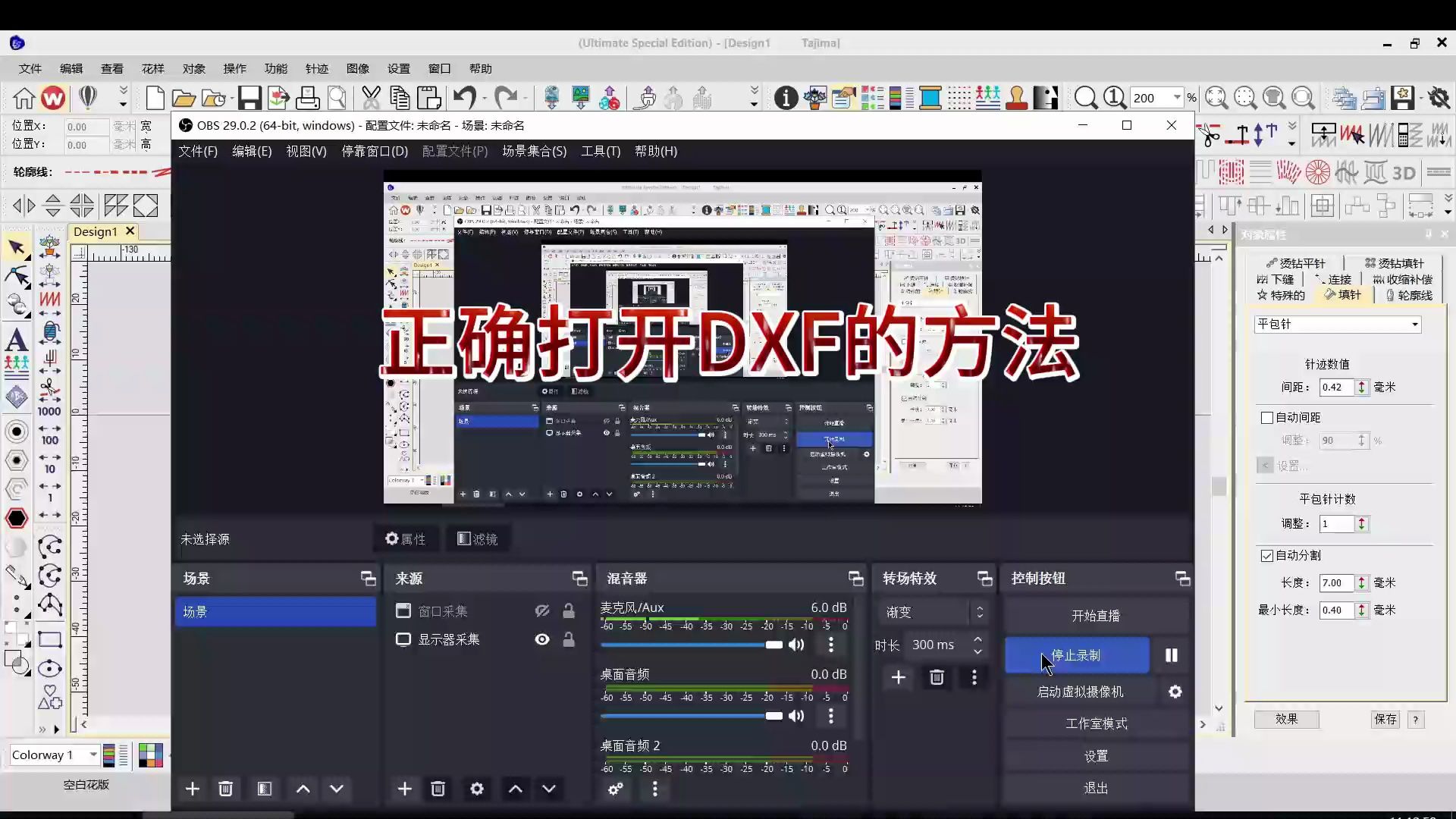
Task: Click the 3D view icon
Action: pos(1404,173)
